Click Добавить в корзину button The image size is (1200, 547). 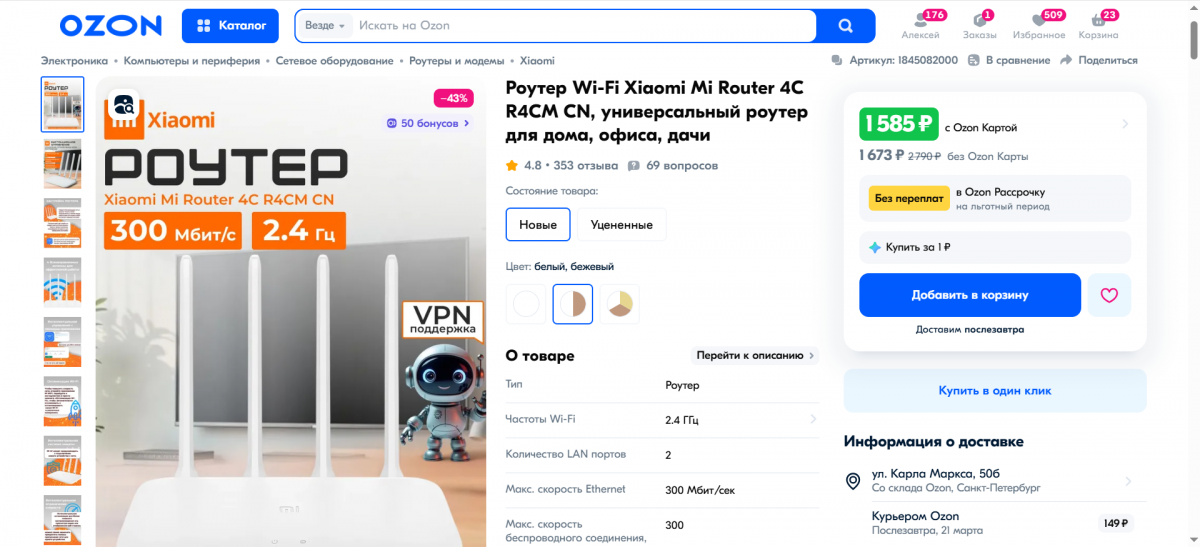tap(970, 295)
